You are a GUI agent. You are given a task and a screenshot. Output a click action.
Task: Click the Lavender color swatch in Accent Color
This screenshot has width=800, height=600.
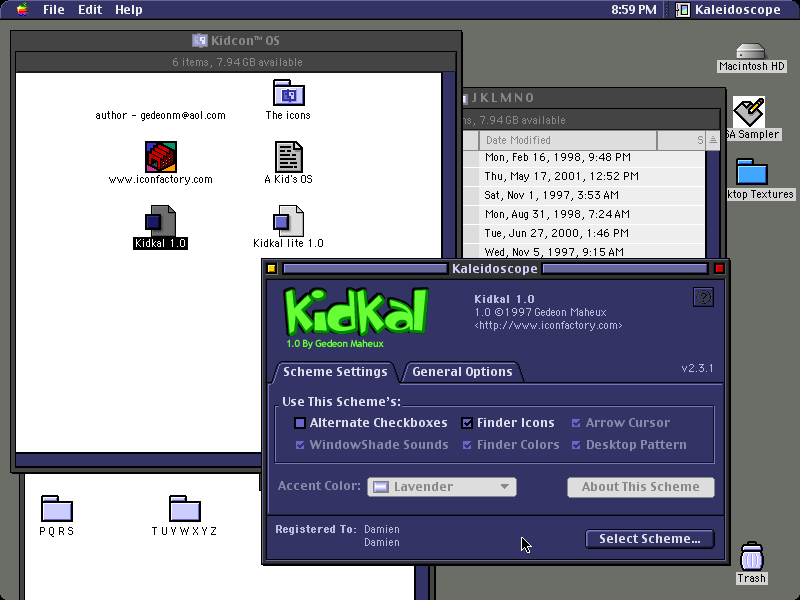pos(381,487)
